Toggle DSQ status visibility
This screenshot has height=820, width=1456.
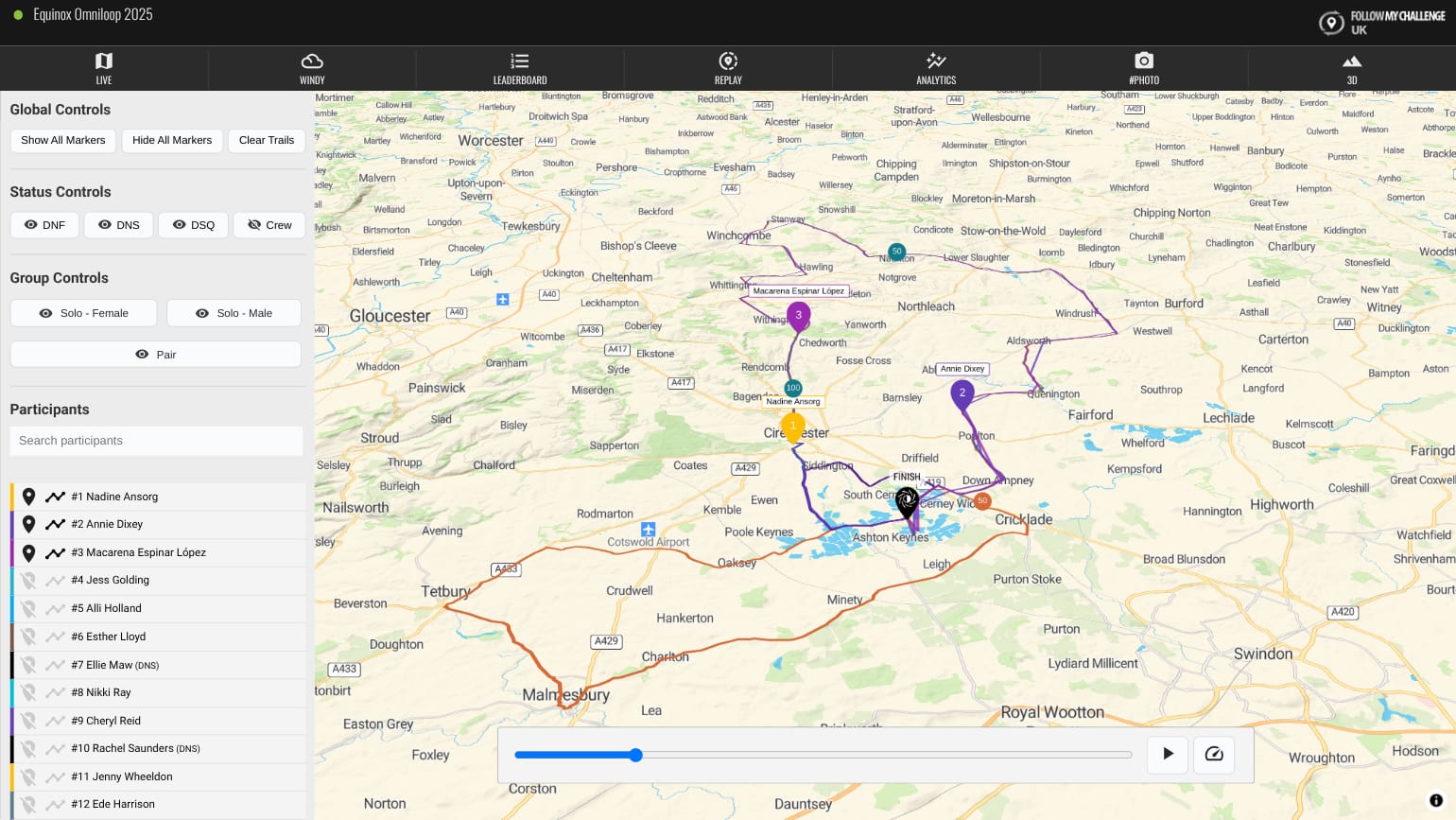point(193,225)
